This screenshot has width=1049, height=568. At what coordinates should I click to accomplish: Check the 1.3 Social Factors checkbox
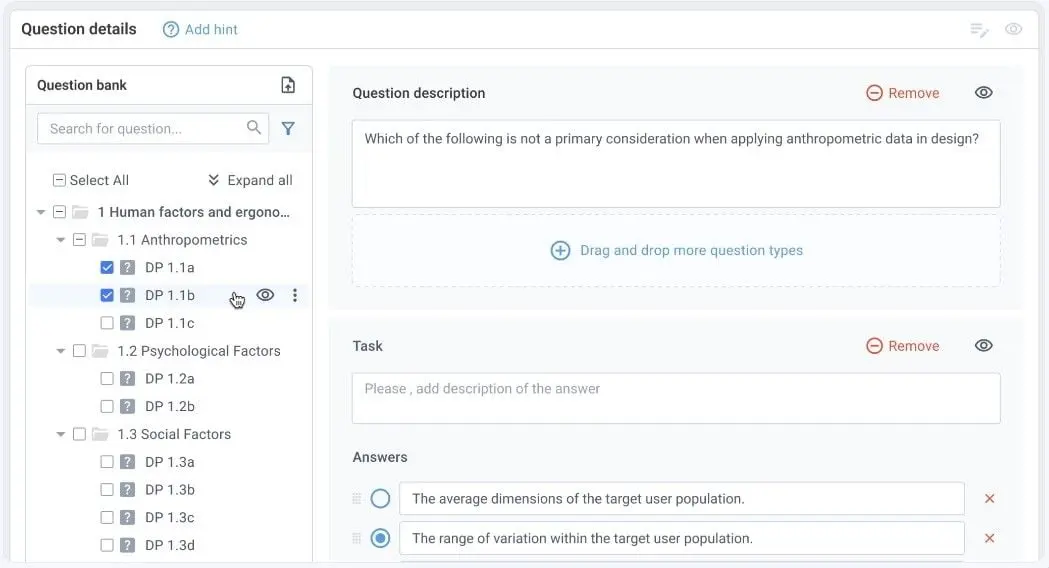[79, 434]
